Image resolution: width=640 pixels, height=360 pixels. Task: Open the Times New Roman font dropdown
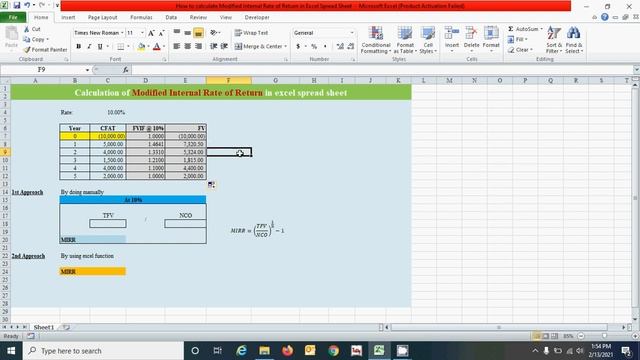122,33
